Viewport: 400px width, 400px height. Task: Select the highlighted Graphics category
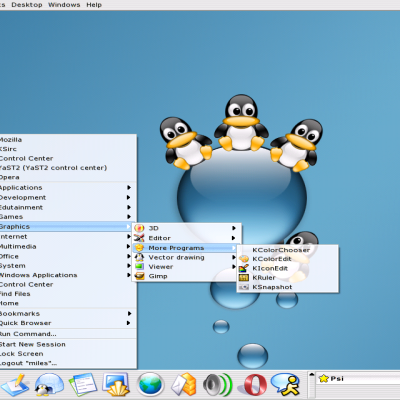[66, 227]
